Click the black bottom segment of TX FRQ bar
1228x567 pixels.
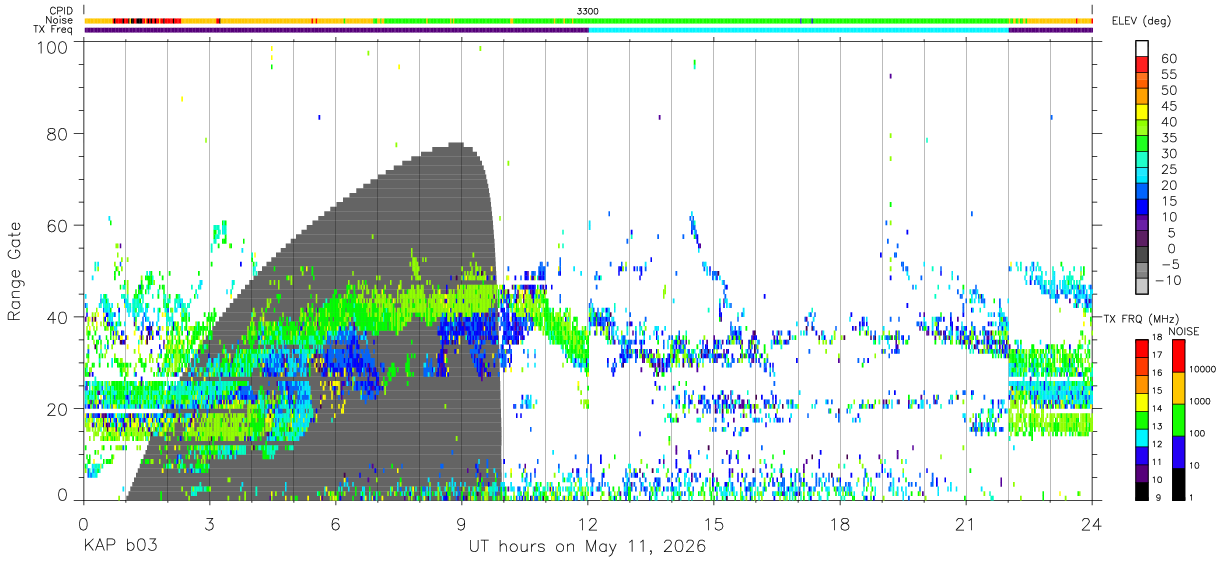tap(1142, 491)
